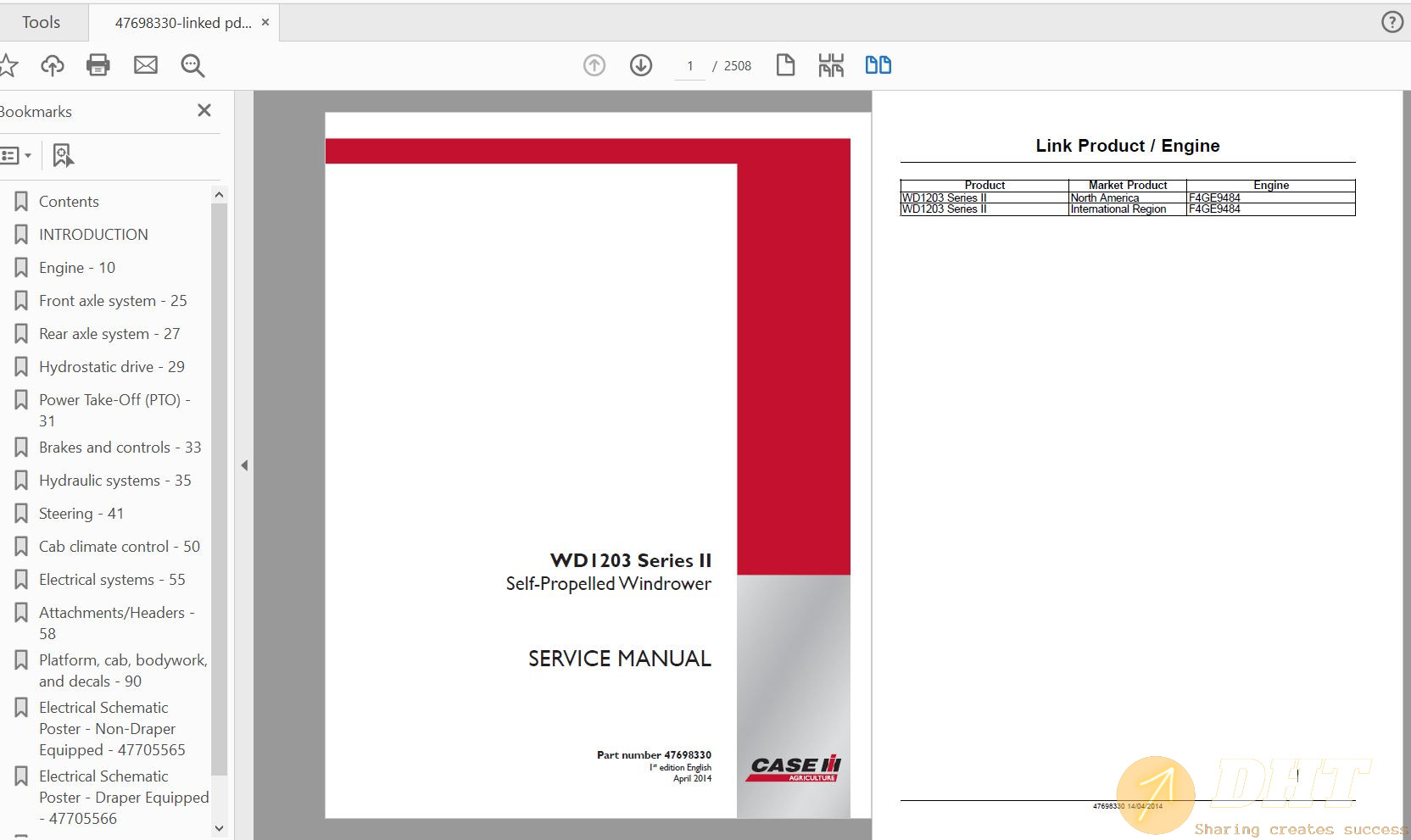Click the bookmark star icon

(8, 65)
